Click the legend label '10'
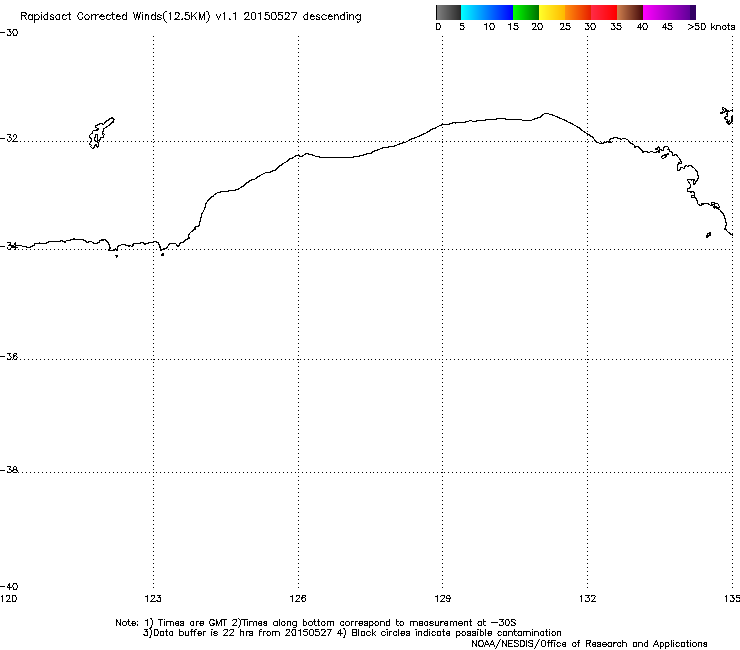 (489, 27)
